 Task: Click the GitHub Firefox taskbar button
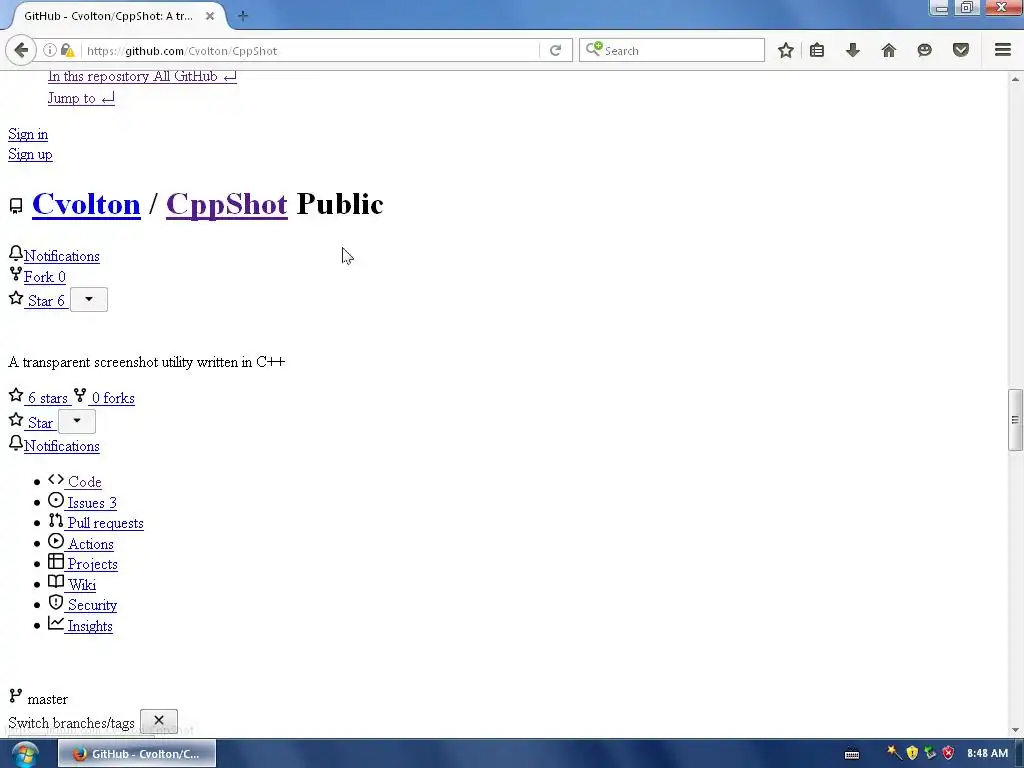click(137, 754)
